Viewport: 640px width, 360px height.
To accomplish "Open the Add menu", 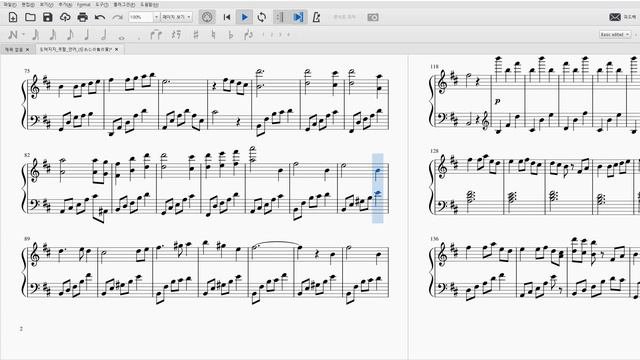I will tap(65, 4).
